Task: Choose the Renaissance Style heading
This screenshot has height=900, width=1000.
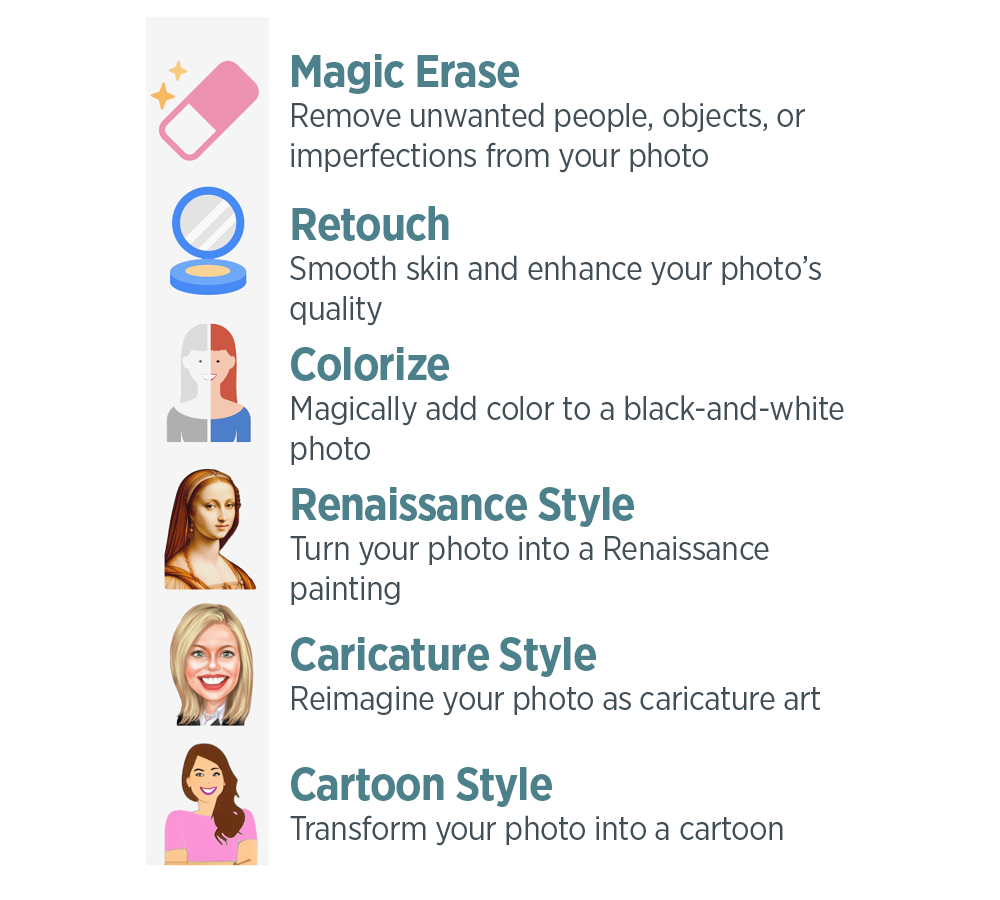Action: click(462, 505)
